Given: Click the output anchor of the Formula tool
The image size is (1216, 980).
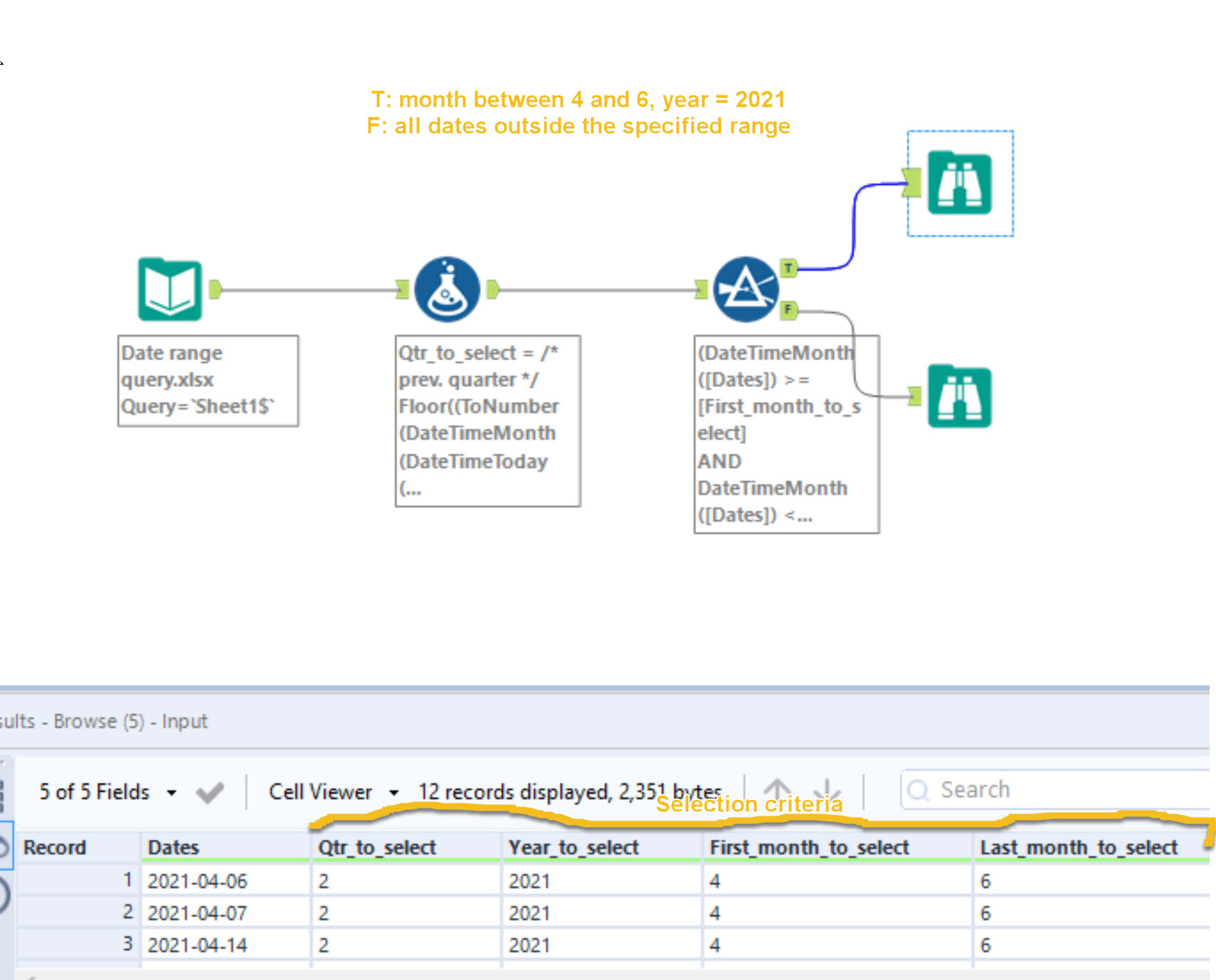Looking at the screenshot, I should (493, 288).
